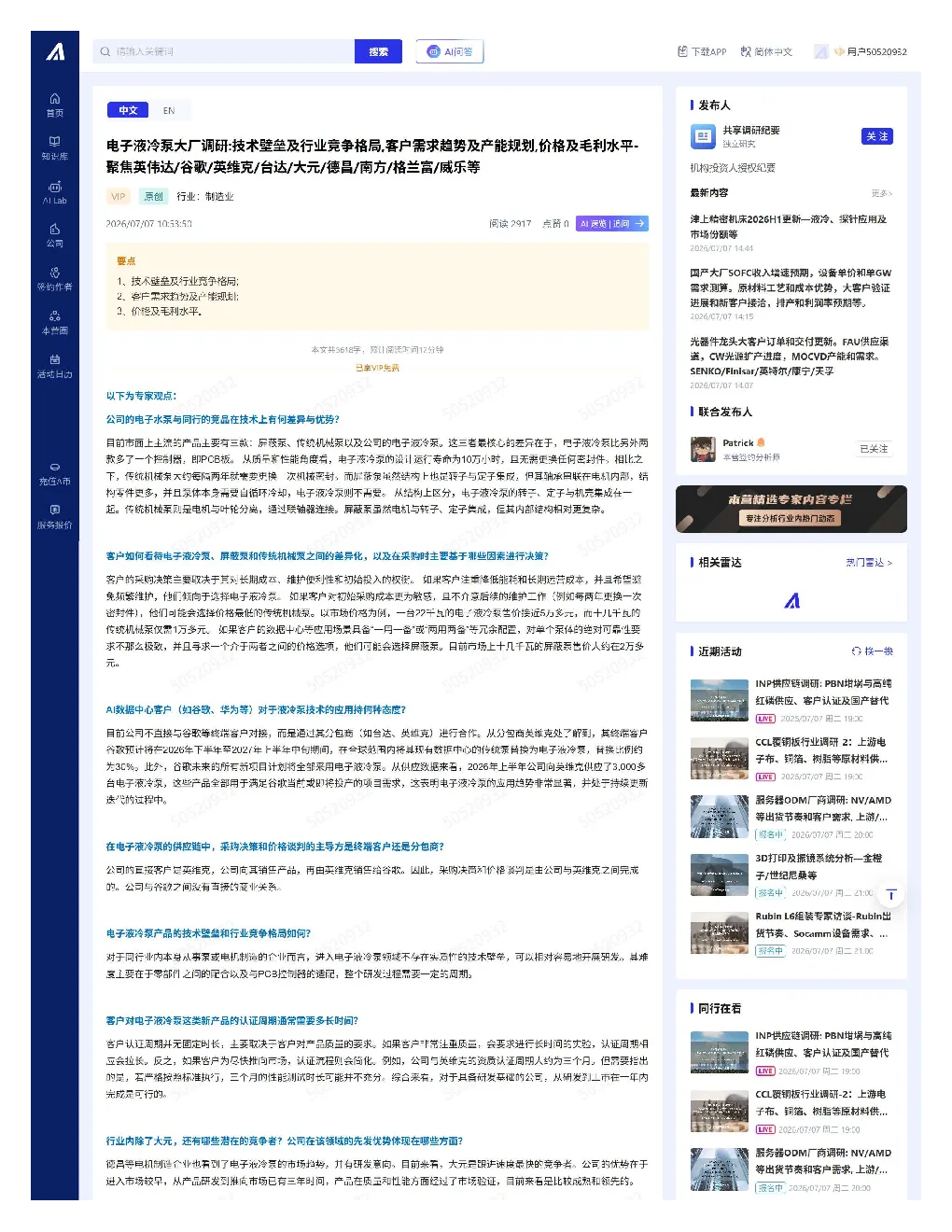Open 服务报价 service pricing in the sidebar

pos(55,516)
